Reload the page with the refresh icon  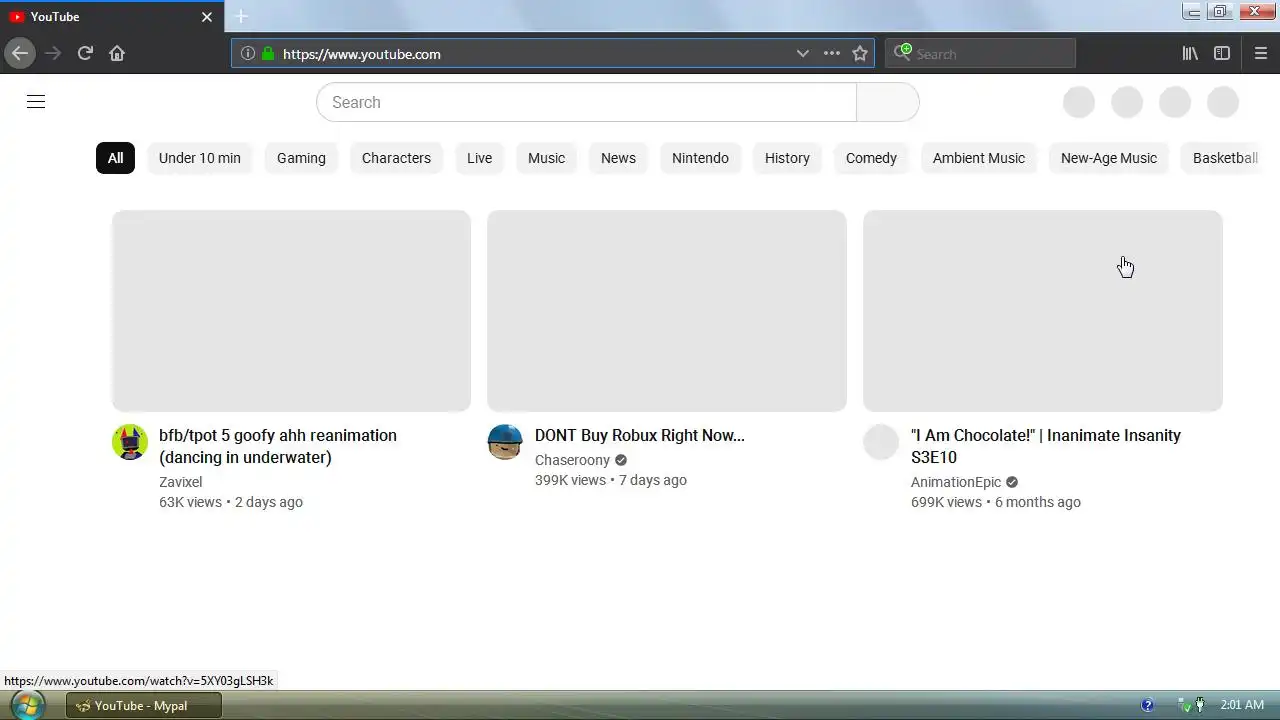pyautogui.click(x=85, y=53)
